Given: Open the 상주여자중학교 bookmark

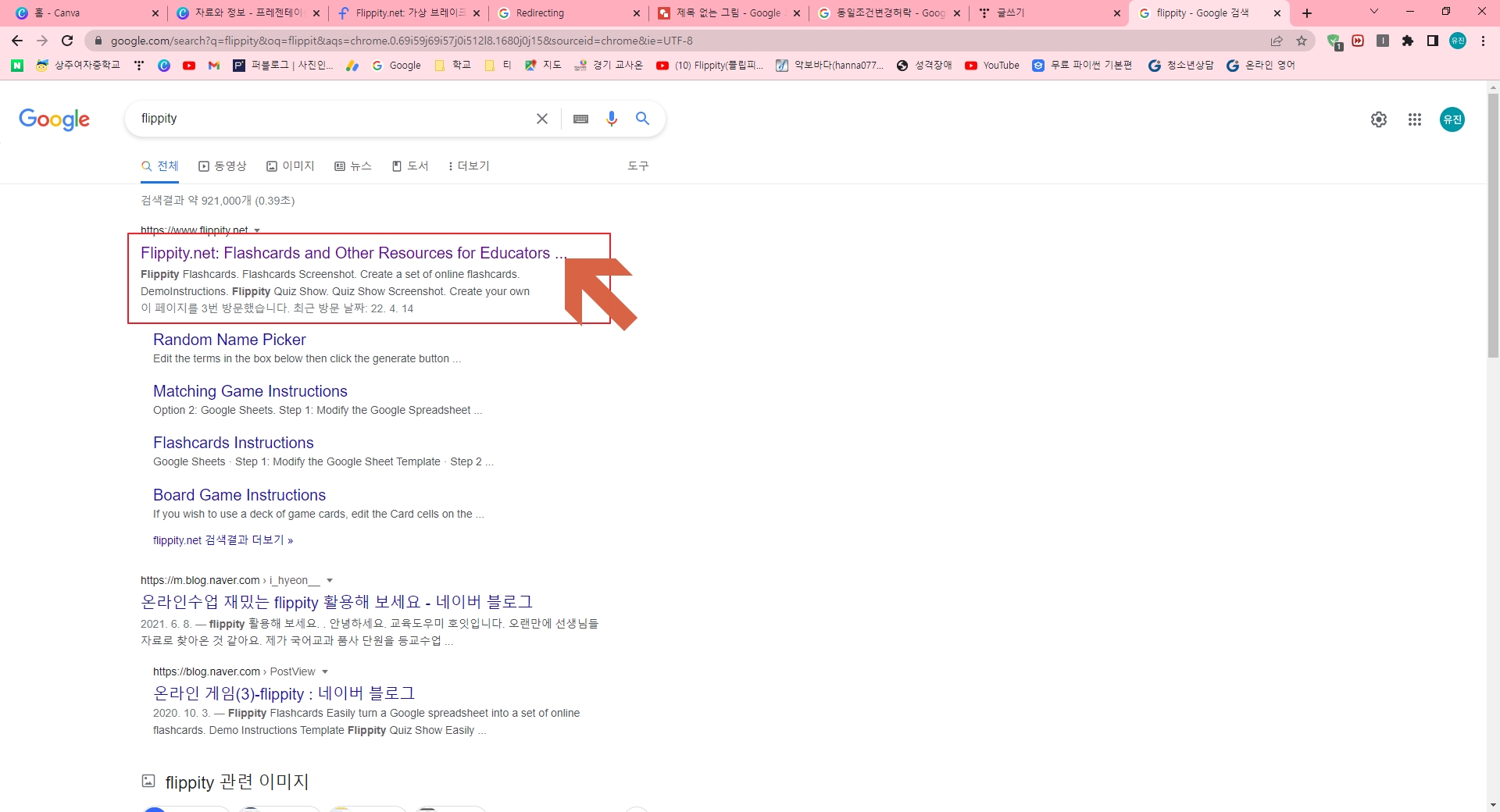Looking at the screenshot, I should pos(78,66).
